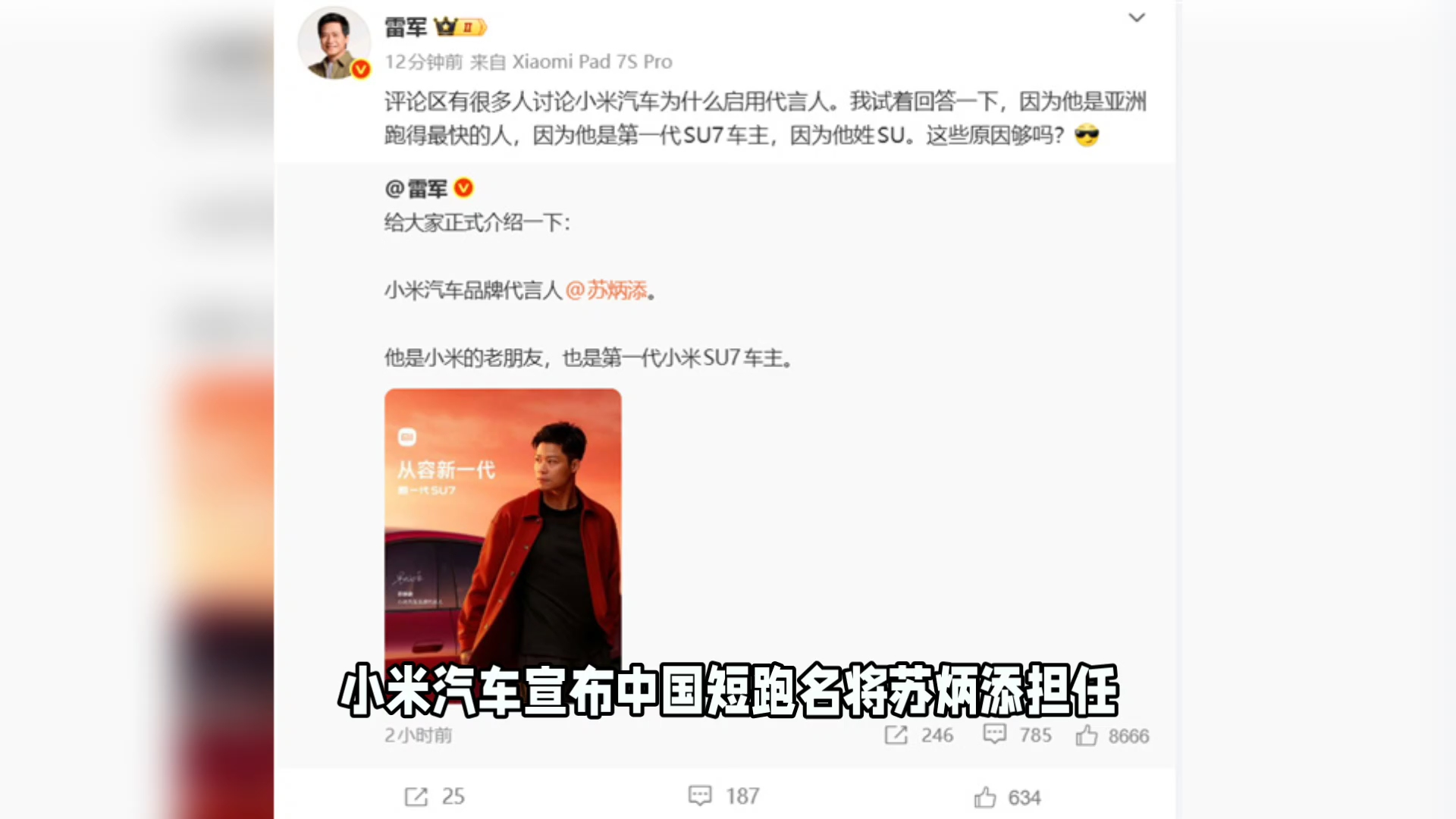Click the 雷军 username at top
The width and height of the screenshot is (1456, 819).
(406, 27)
